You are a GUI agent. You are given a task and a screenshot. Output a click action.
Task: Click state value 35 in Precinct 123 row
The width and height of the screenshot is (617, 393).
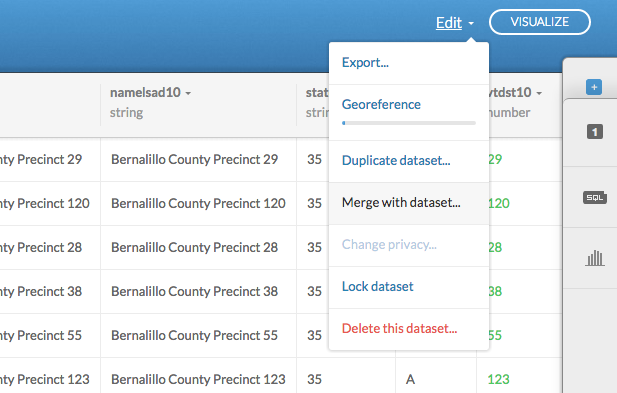tap(314, 380)
